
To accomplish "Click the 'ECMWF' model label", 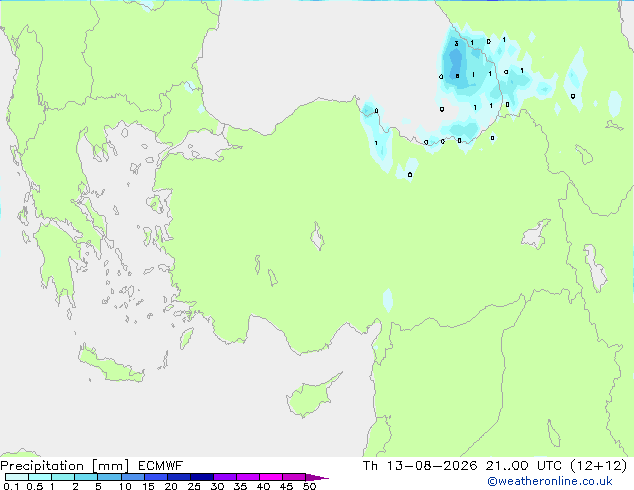I will (161, 466).
